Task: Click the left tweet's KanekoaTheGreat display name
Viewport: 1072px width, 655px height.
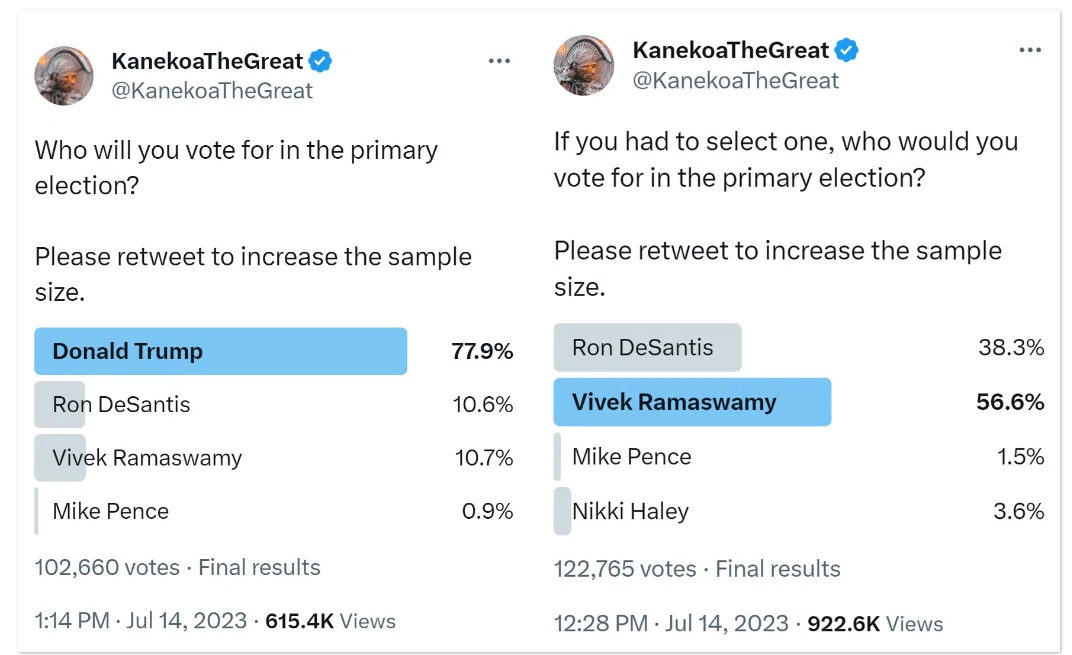Action: 207,61
